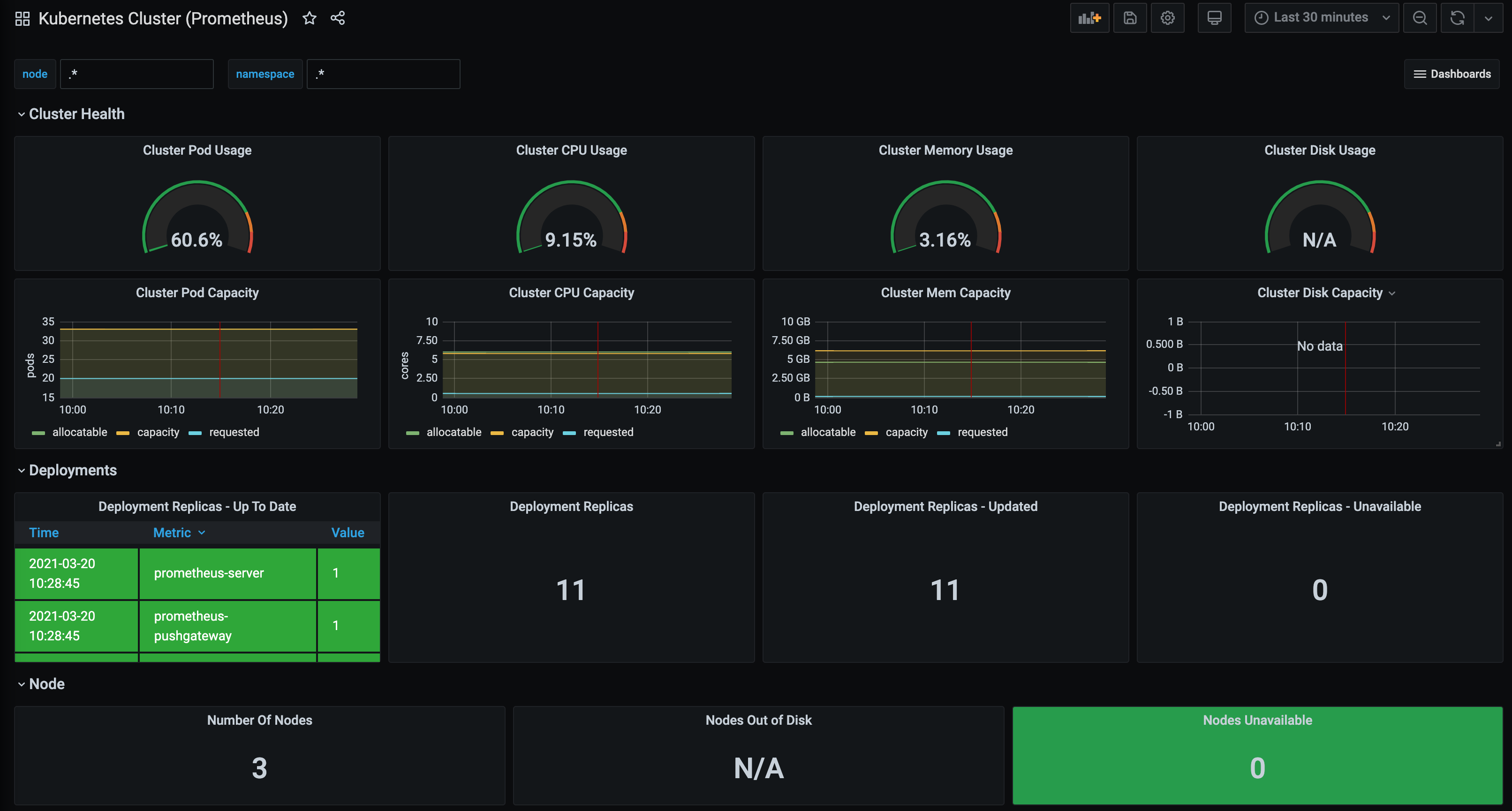This screenshot has height=811, width=1512.
Task: Toggle the allocatable series in Pod Capacity legend
Action: (x=79, y=433)
